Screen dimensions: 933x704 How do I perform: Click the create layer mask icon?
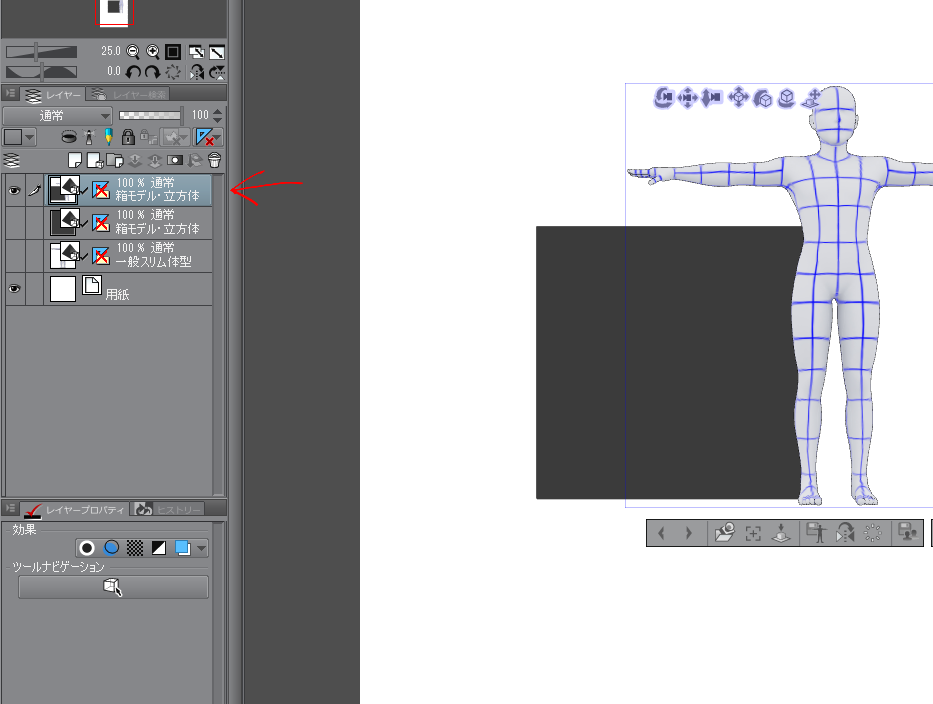(175, 160)
